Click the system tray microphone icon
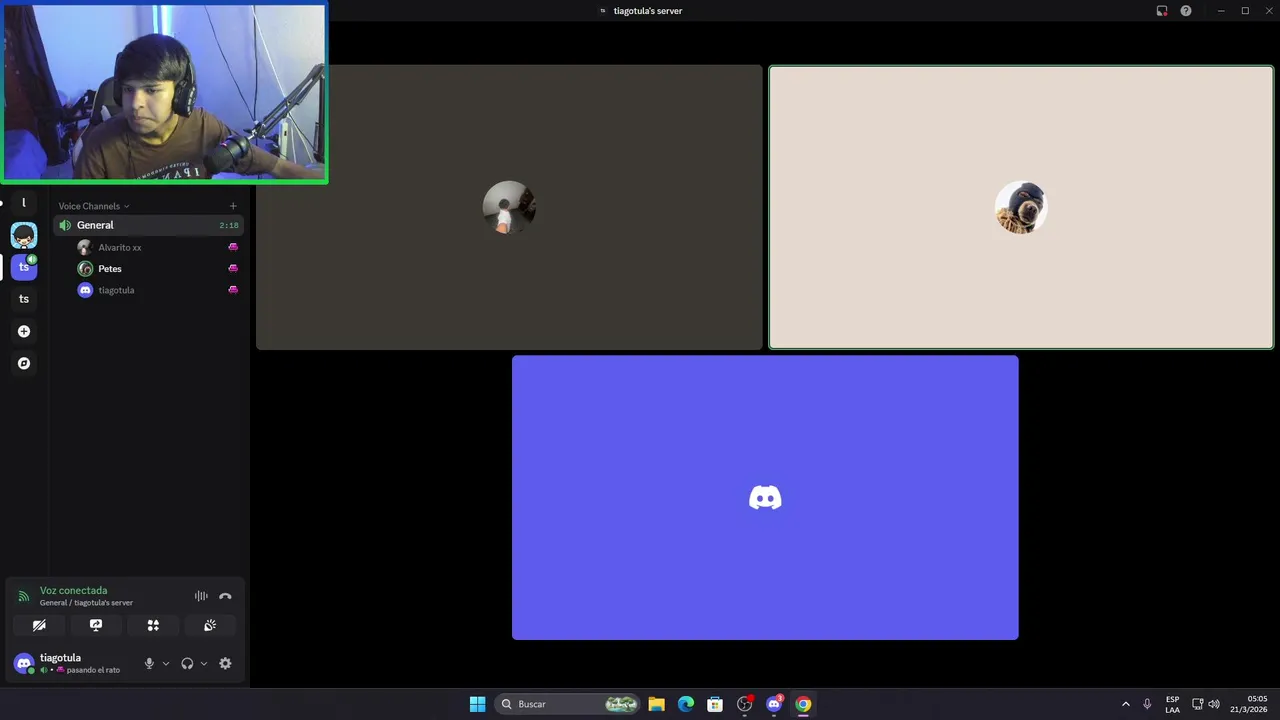Viewport: 1280px width, 720px height. [1147, 704]
